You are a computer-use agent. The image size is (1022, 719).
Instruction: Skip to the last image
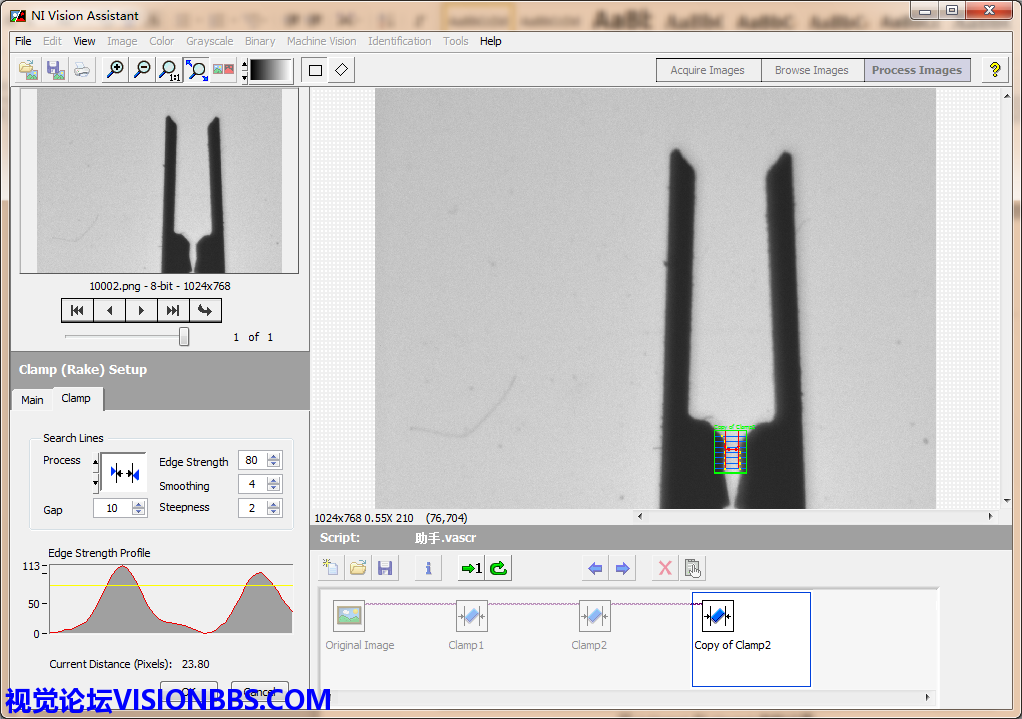click(x=172, y=310)
